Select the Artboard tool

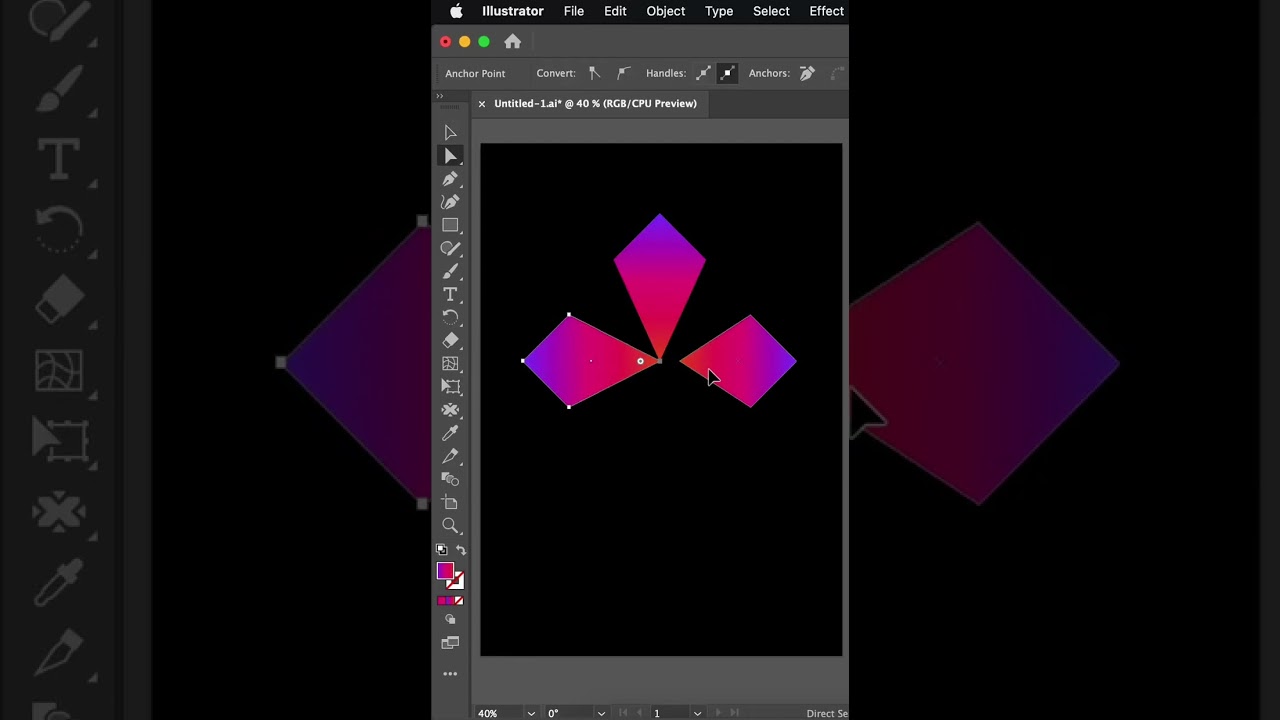450,502
